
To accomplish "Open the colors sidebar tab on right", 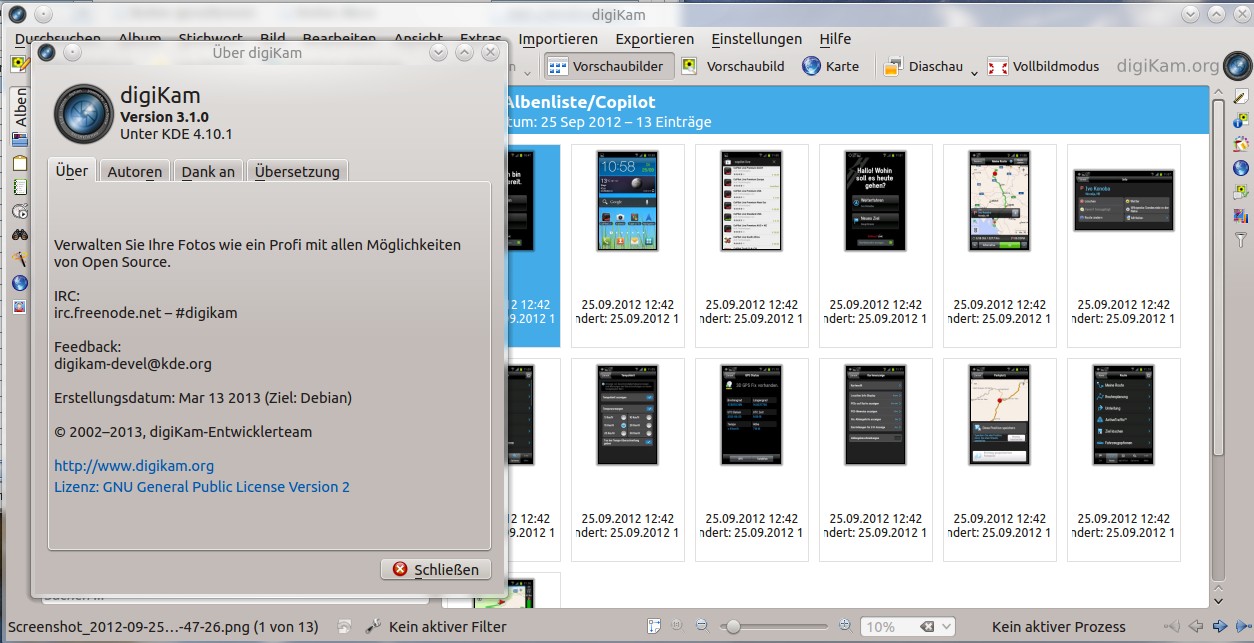I will [1241, 143].
